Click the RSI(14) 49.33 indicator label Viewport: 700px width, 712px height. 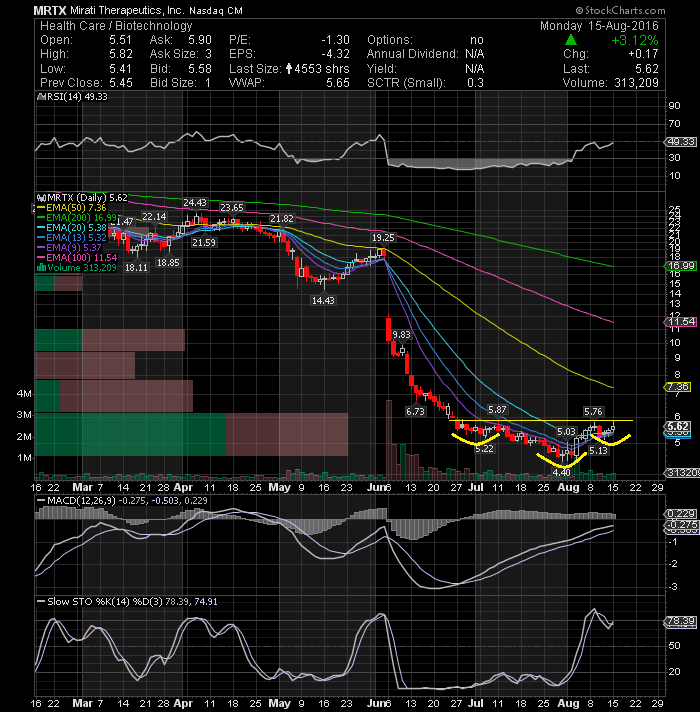click(73, 97)
